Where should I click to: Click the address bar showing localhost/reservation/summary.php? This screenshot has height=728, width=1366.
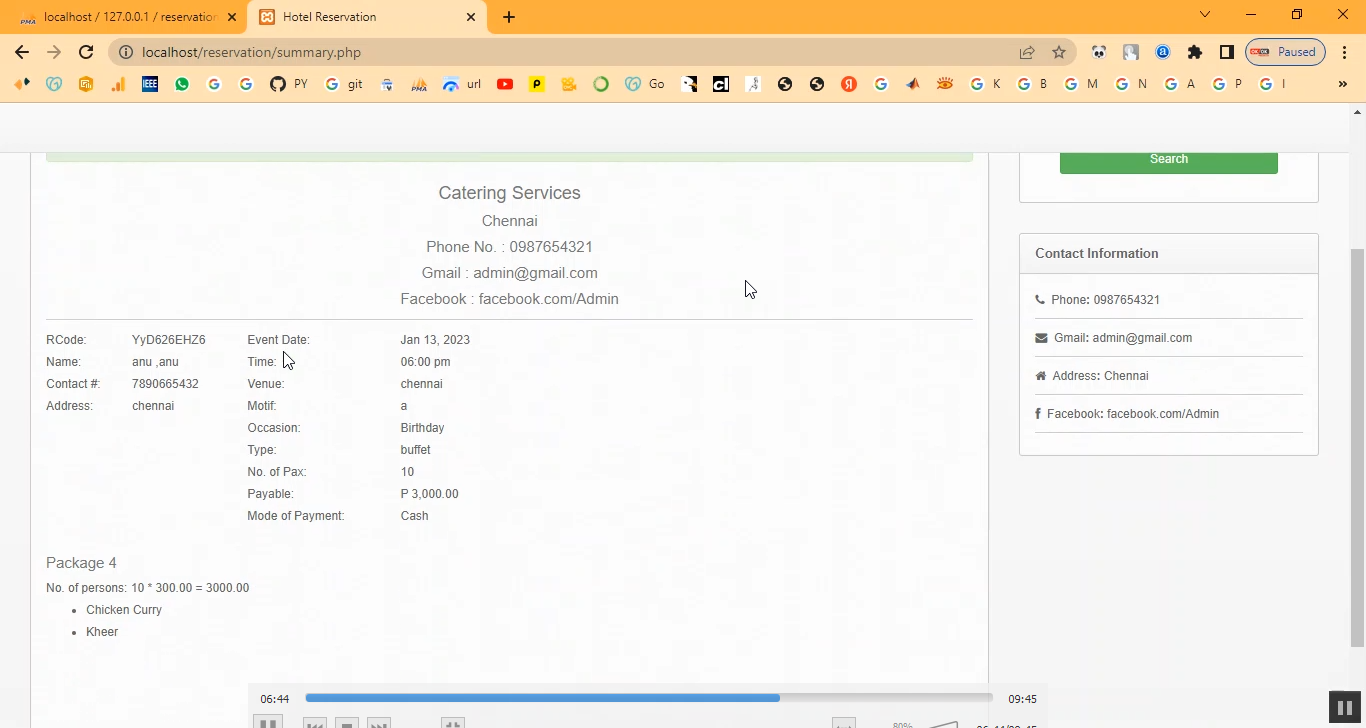click(560, 52)
